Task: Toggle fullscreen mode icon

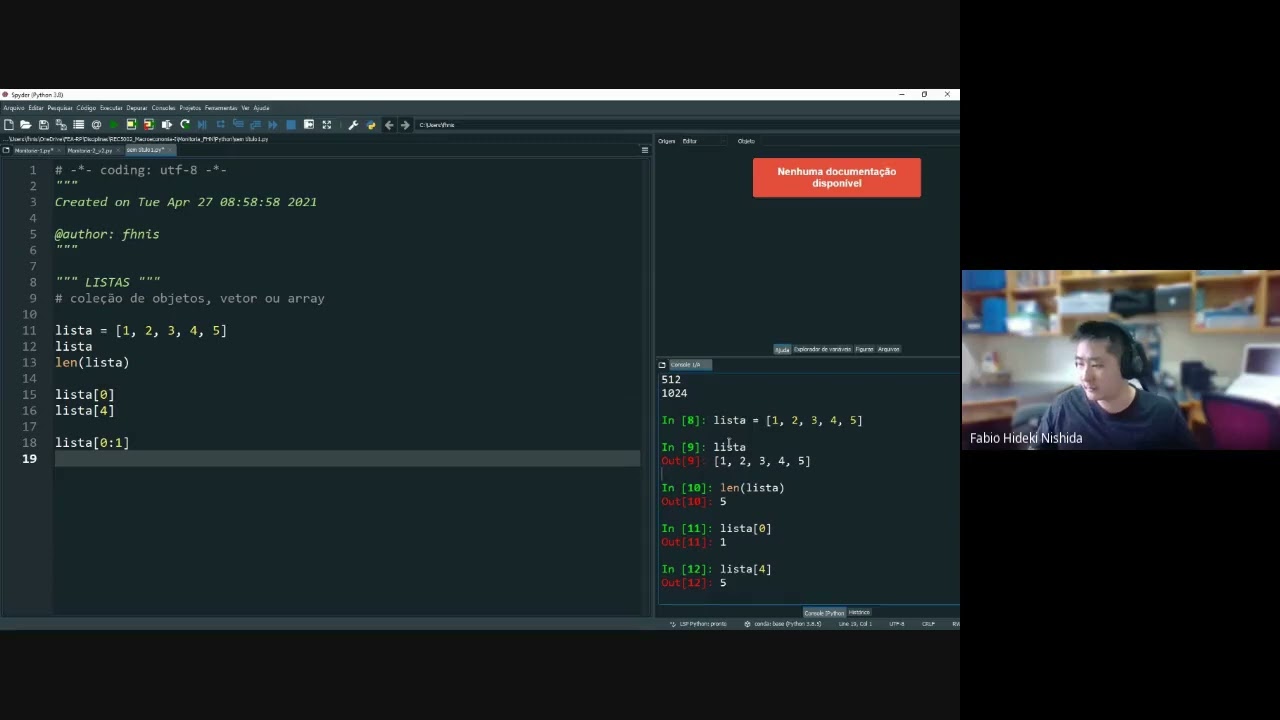Action: pos(327,125)
